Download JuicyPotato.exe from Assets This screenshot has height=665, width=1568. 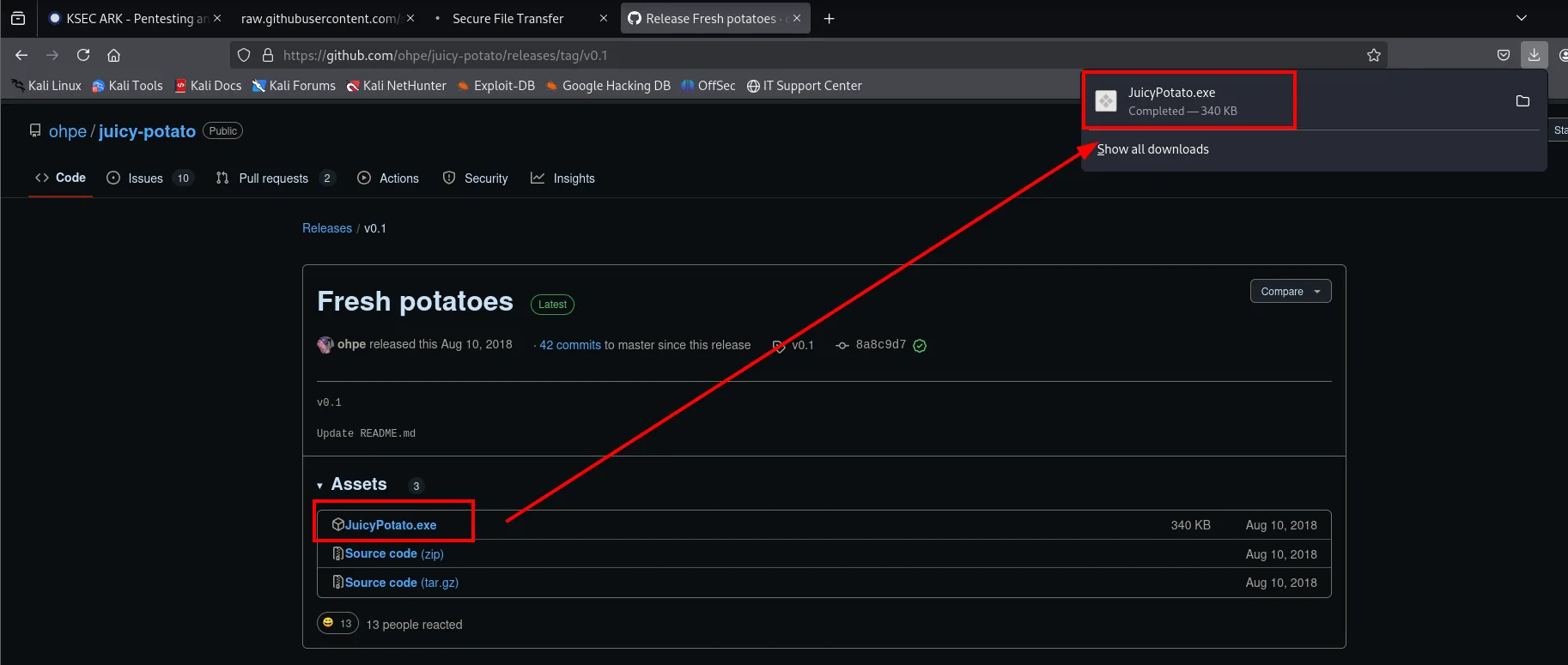[391, 525]
